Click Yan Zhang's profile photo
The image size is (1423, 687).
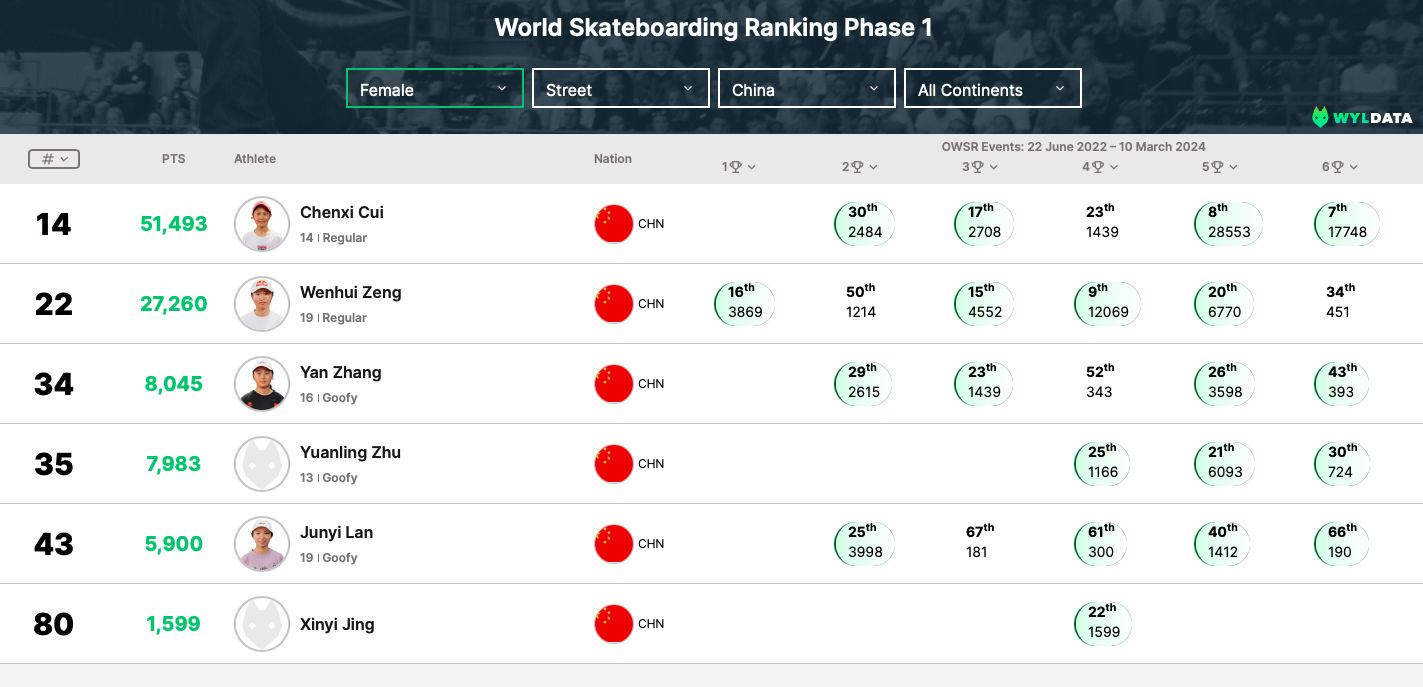(262, 384)
